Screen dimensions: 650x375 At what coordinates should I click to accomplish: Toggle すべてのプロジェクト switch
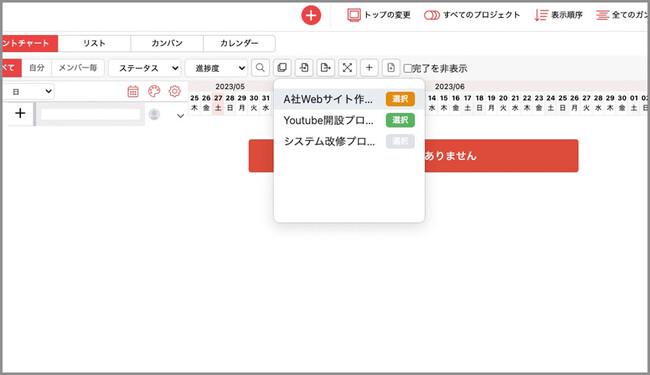coord(432,15)
